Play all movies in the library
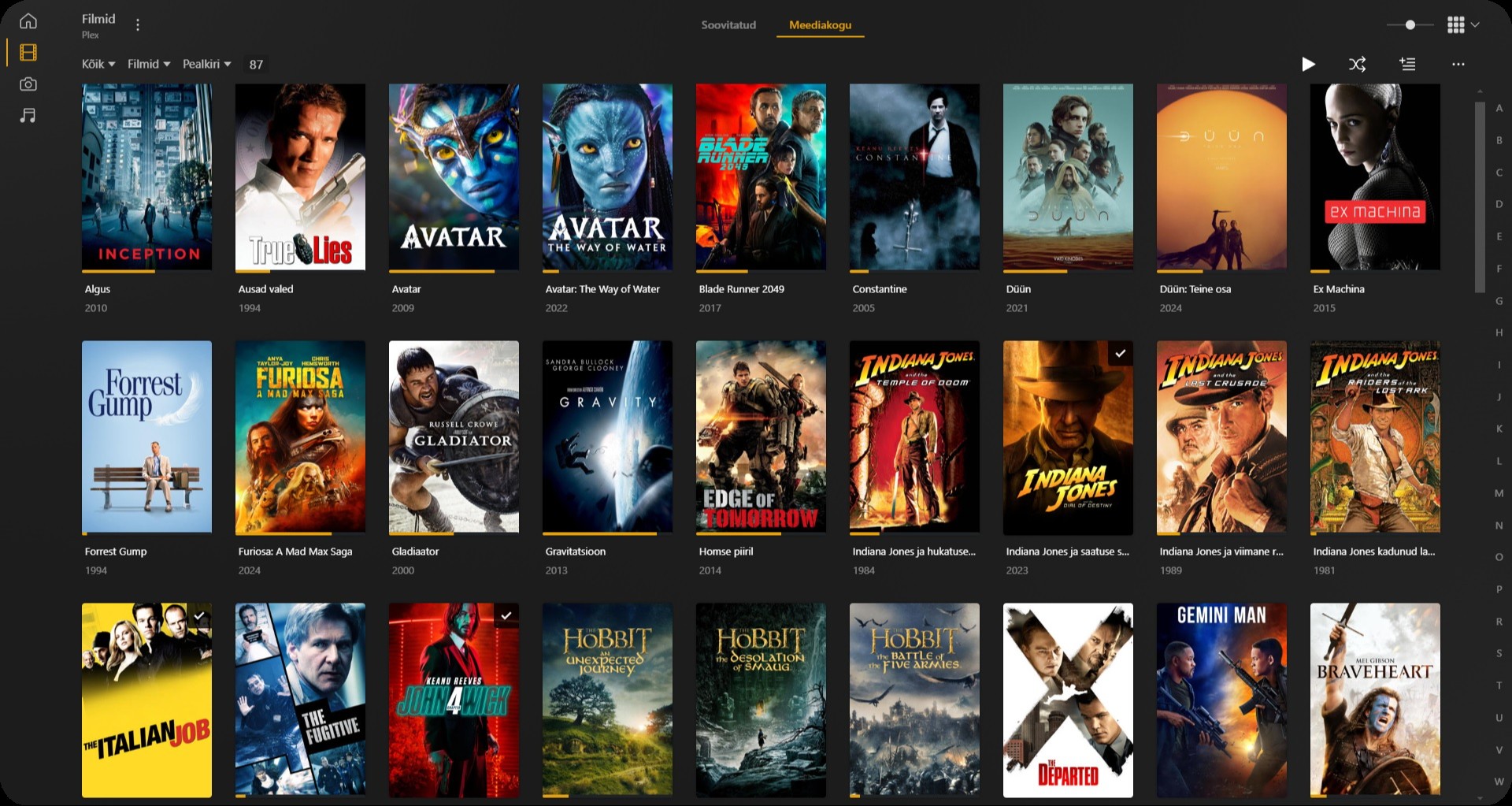This screenshot has height=806, width=1512. coord(1308,65)
